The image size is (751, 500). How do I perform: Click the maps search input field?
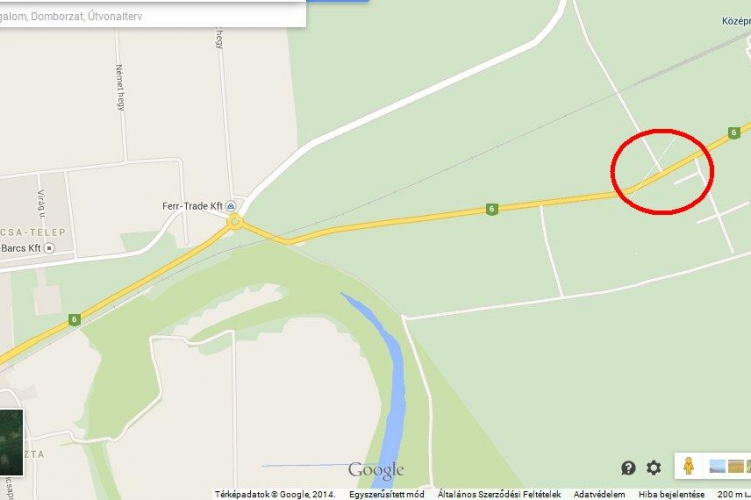tap(151, 16)
